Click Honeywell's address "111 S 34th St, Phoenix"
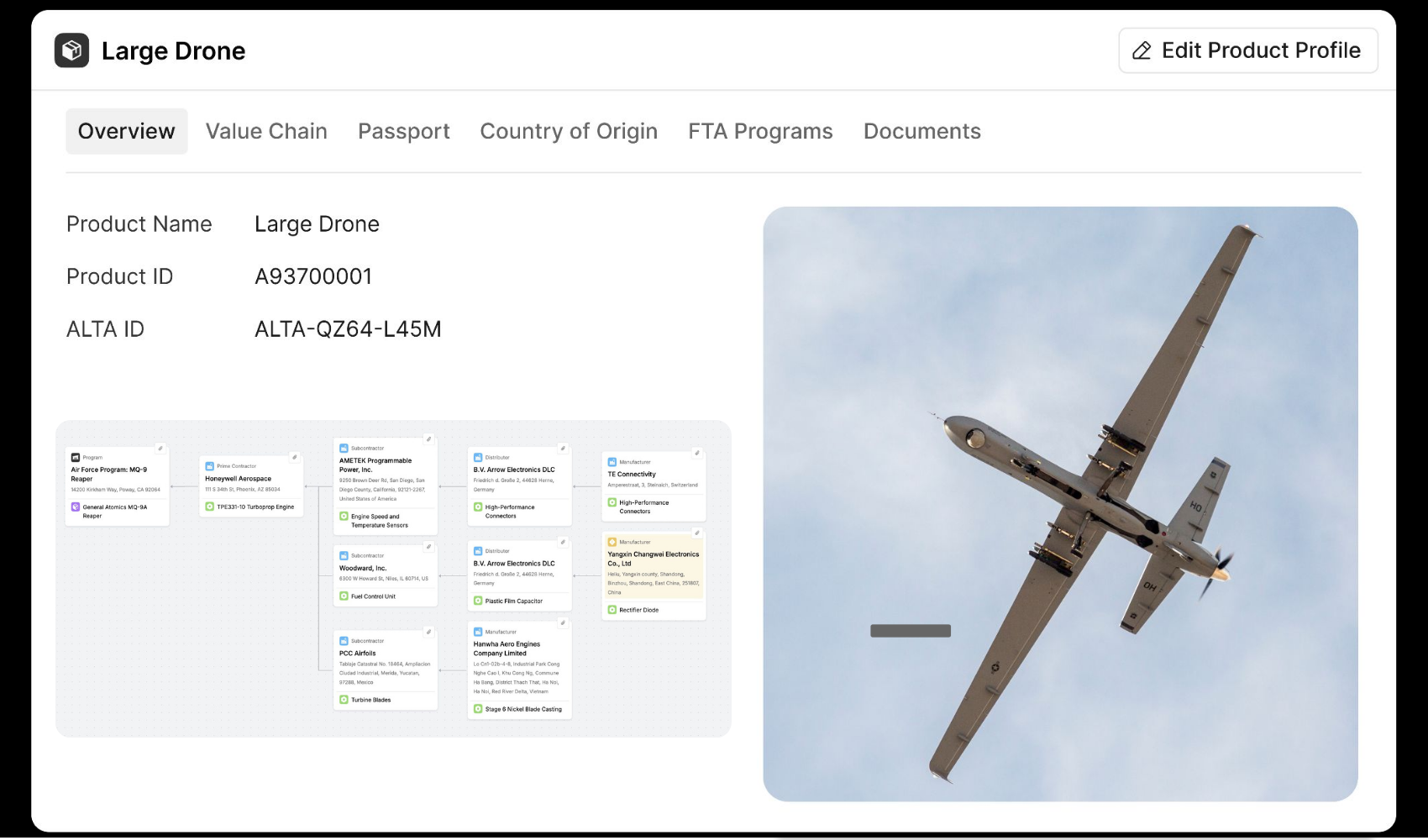Viewport: 1428px width, 840px height. click(x=243, y=489)
